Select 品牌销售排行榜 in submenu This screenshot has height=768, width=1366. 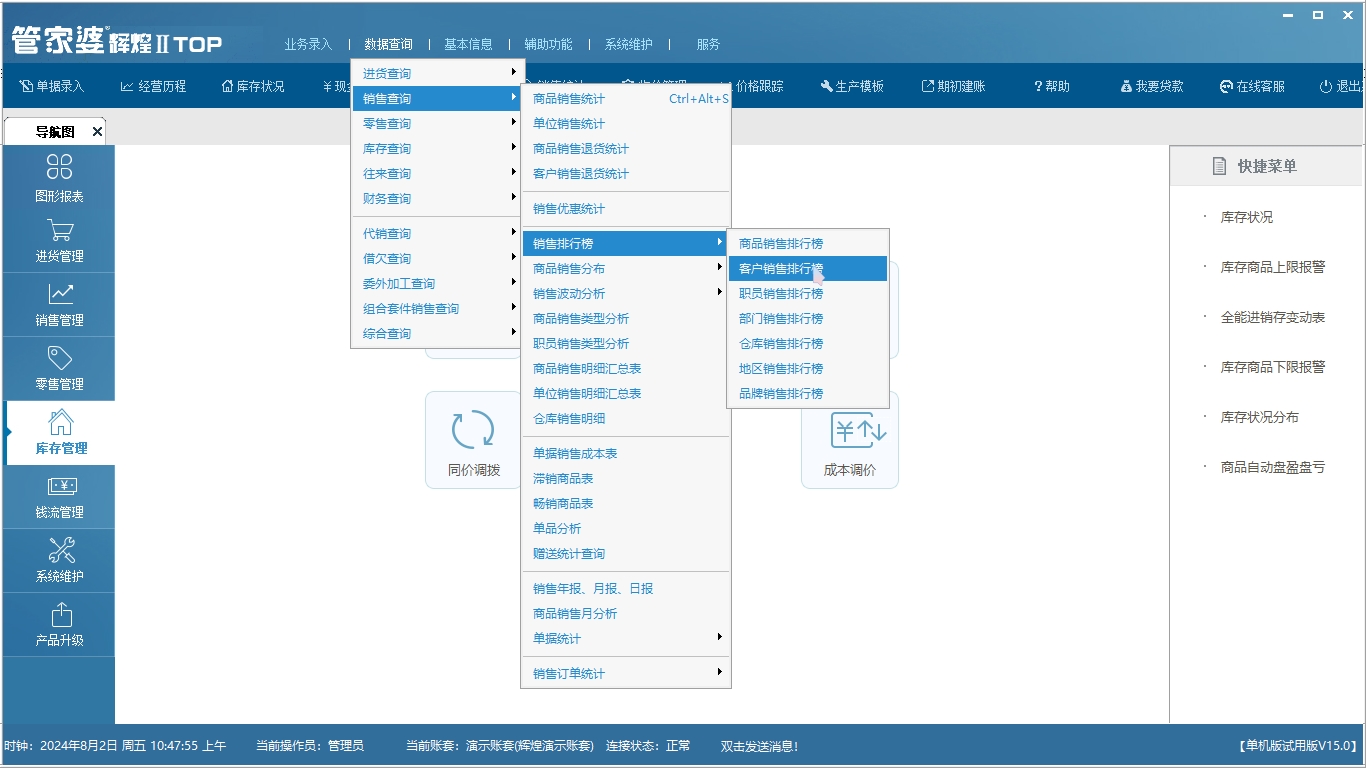(808, 394)
